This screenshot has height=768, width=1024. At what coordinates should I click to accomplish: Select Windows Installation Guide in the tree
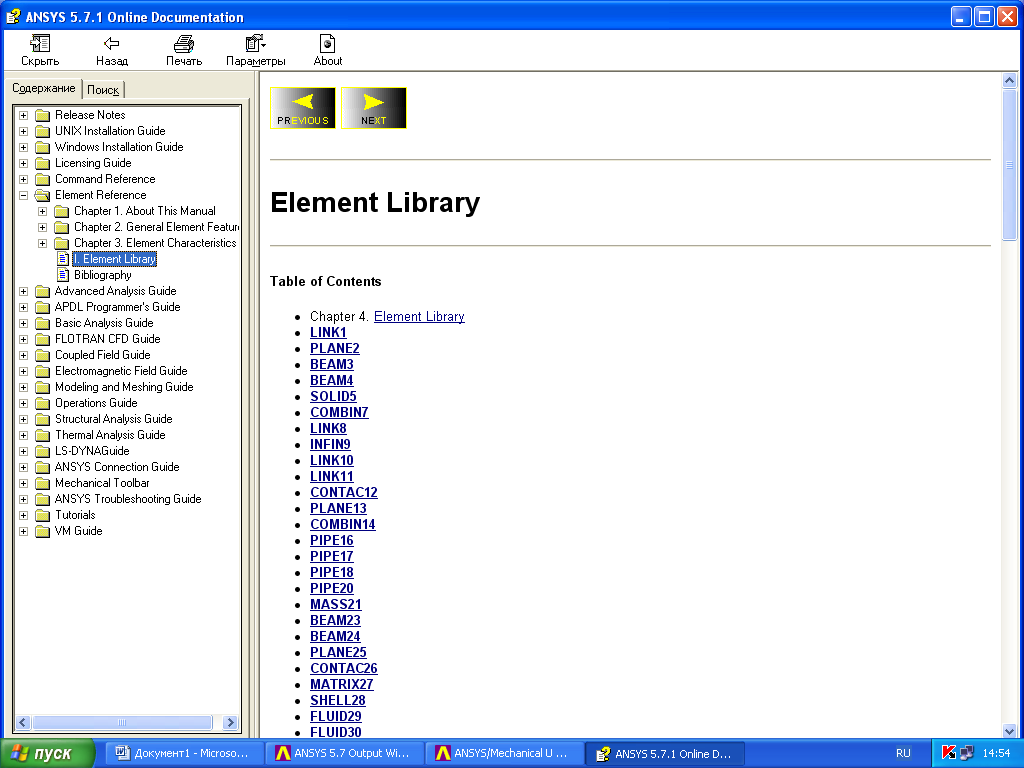pyautogui.click(x=119, y=147)
